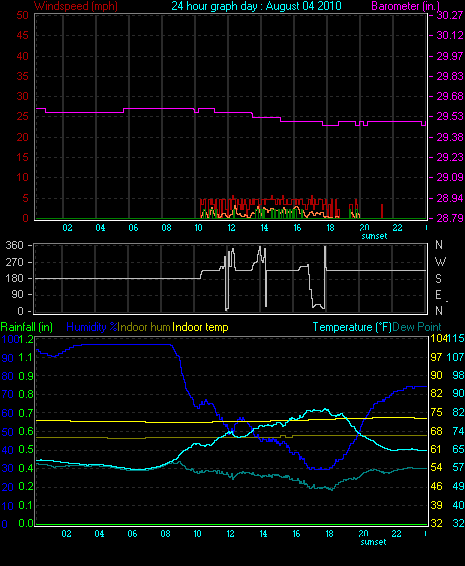465x566 pixels.
Task: Select compass letter S on direction graph
Action: click(x=438, y=278)
